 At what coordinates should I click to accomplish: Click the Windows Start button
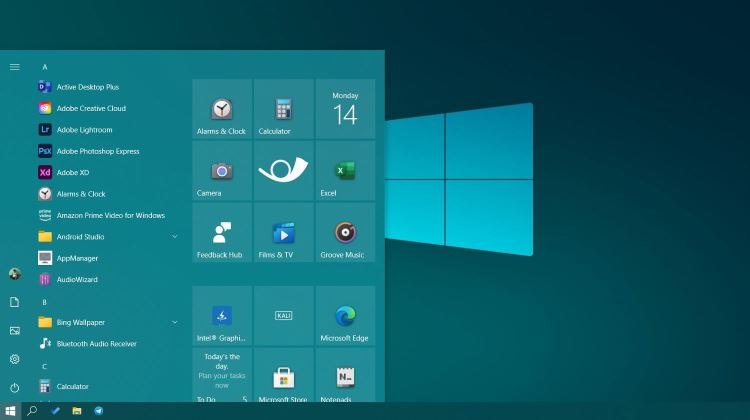coord(11,411)
